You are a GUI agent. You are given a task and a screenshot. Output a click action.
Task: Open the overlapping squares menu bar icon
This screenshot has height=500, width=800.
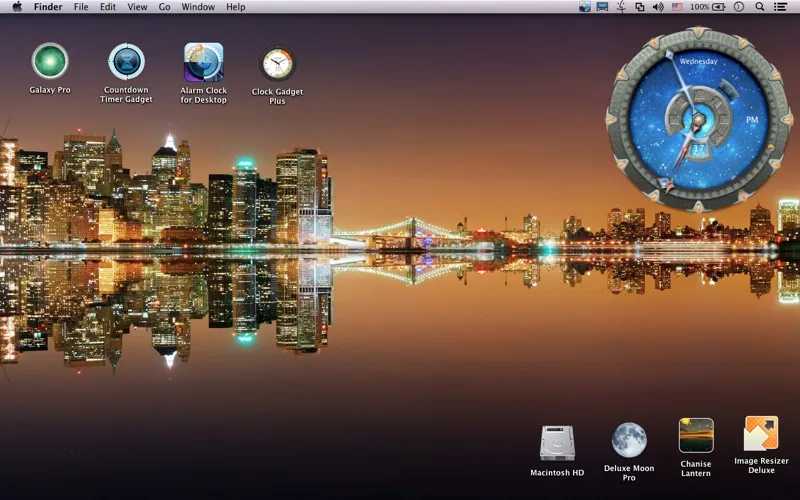tap(639, 7)
